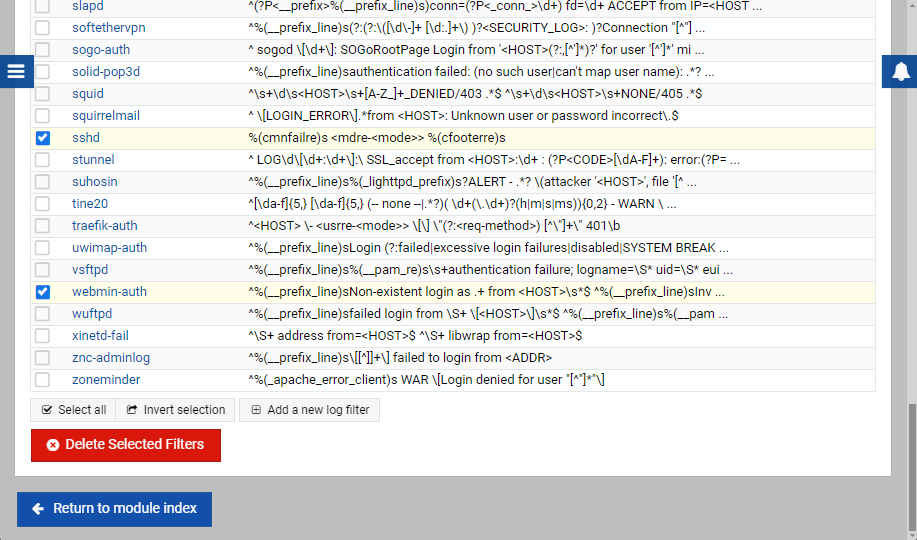This screenshot has width=917, height=540.
Task: Click the Invert selection button
Action: 175,410
